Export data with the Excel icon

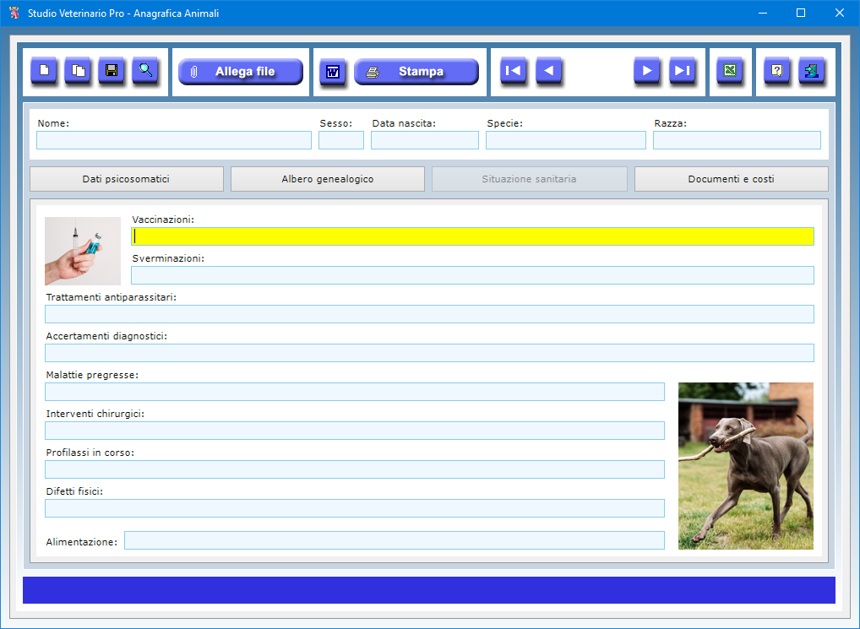pos(730,71)
